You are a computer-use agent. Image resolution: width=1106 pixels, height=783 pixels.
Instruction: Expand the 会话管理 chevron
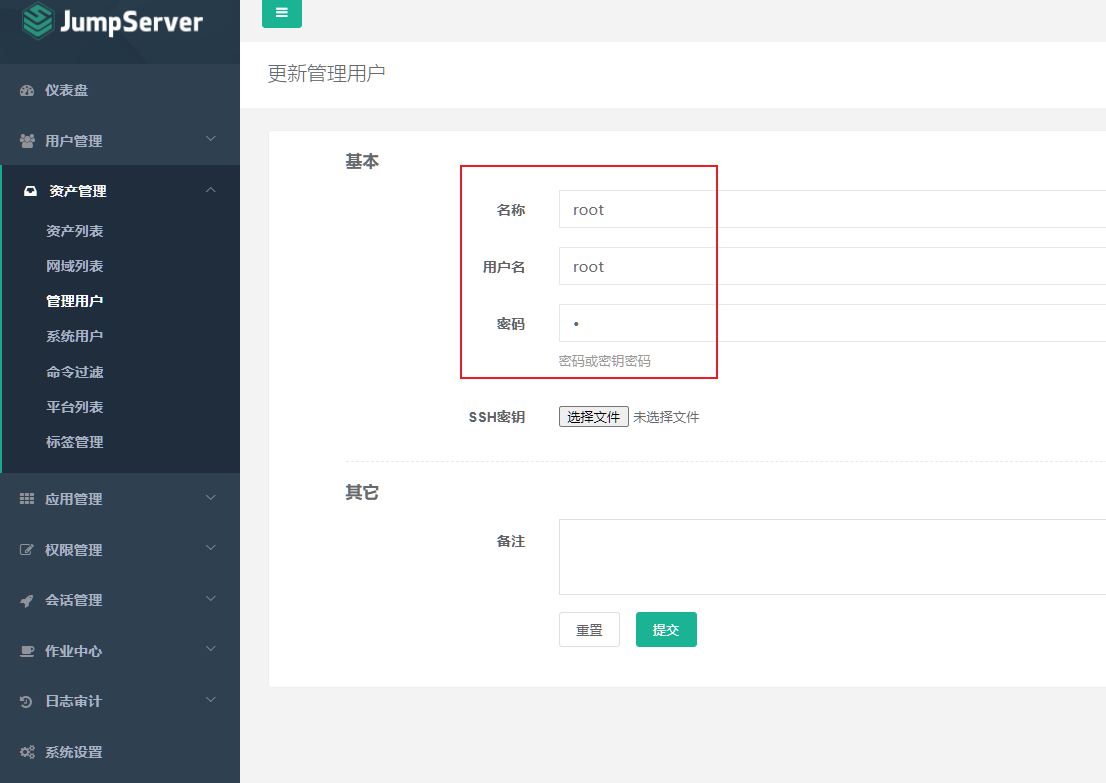tap(210, 599)
